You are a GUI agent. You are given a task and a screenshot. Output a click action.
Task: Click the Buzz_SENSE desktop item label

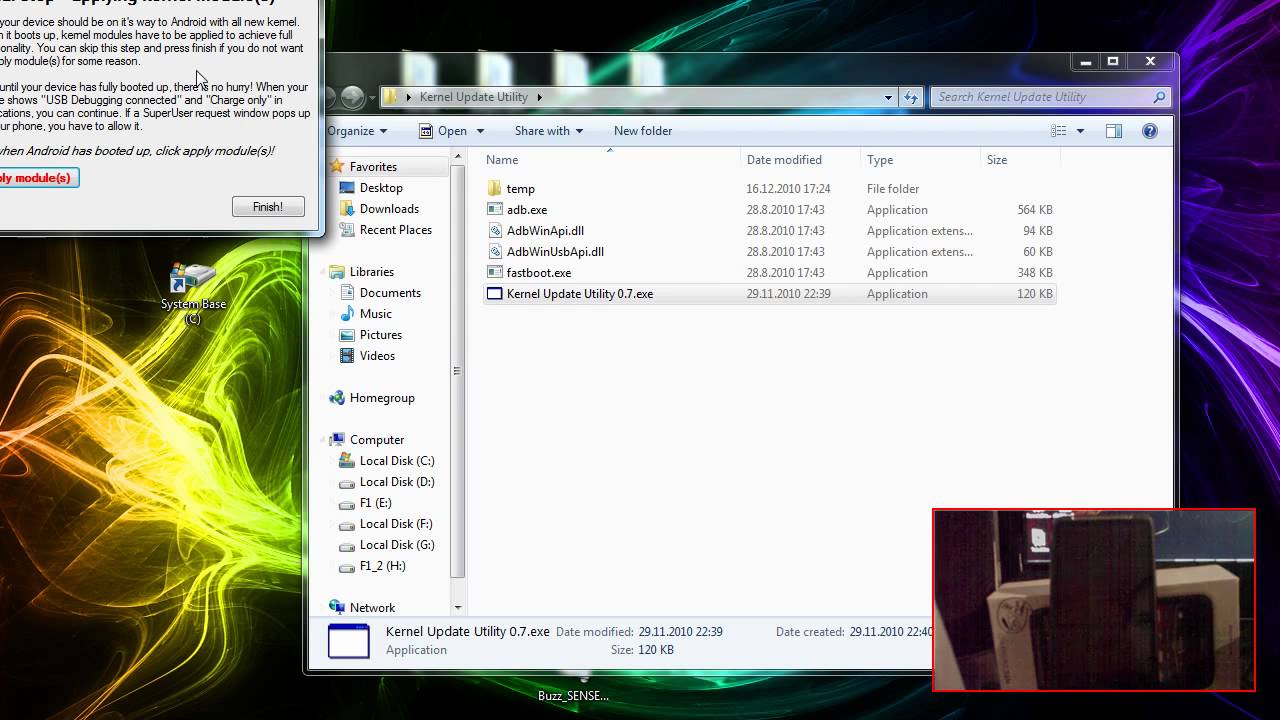573,696
